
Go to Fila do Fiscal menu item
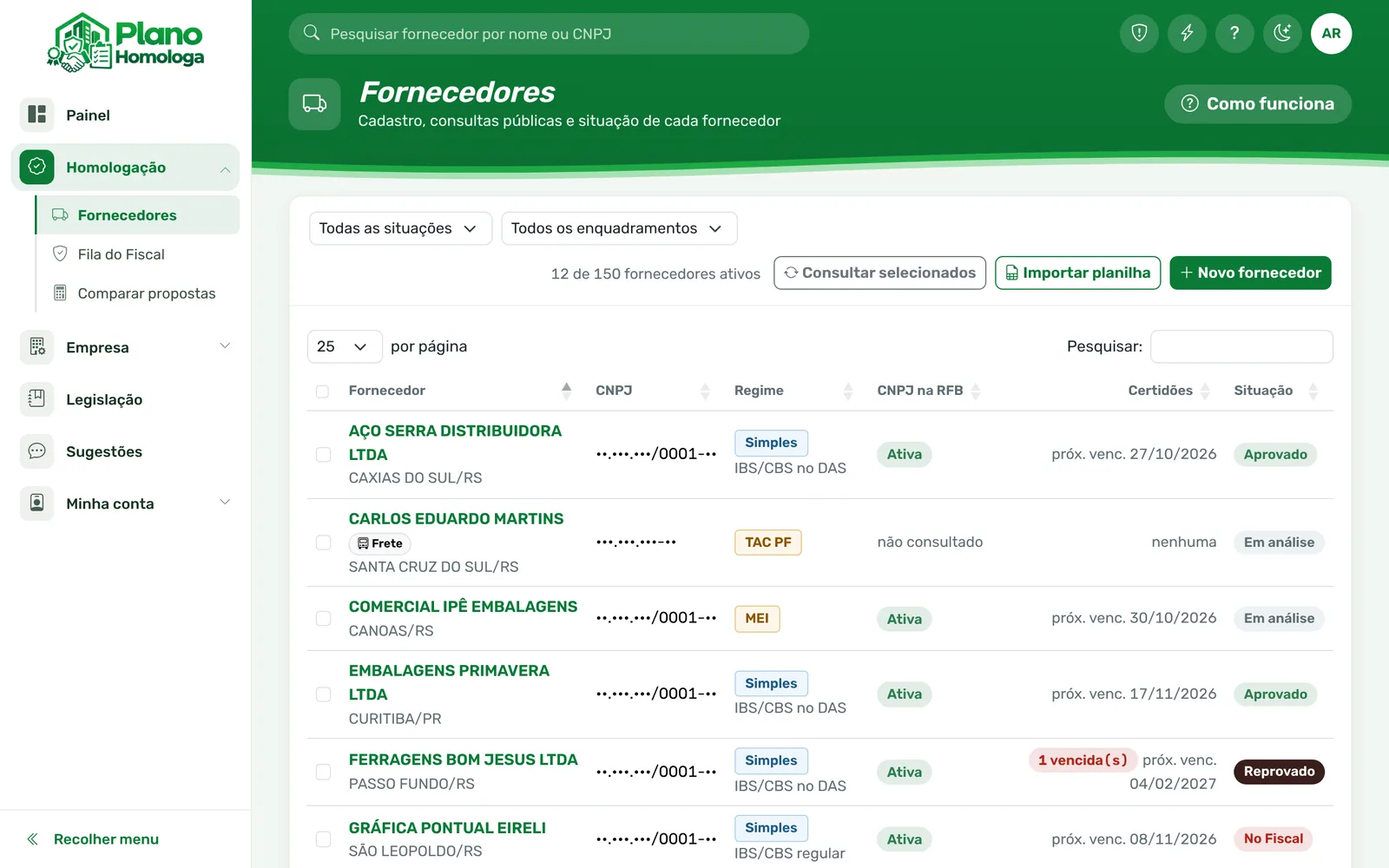point(137,254)
